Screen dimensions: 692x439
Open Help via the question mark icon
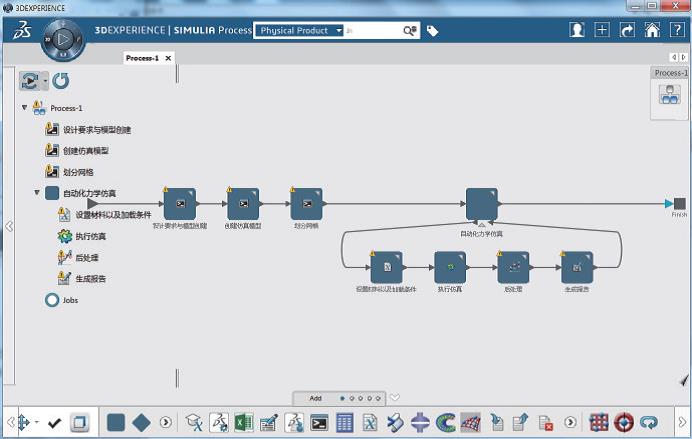[677, 30]
